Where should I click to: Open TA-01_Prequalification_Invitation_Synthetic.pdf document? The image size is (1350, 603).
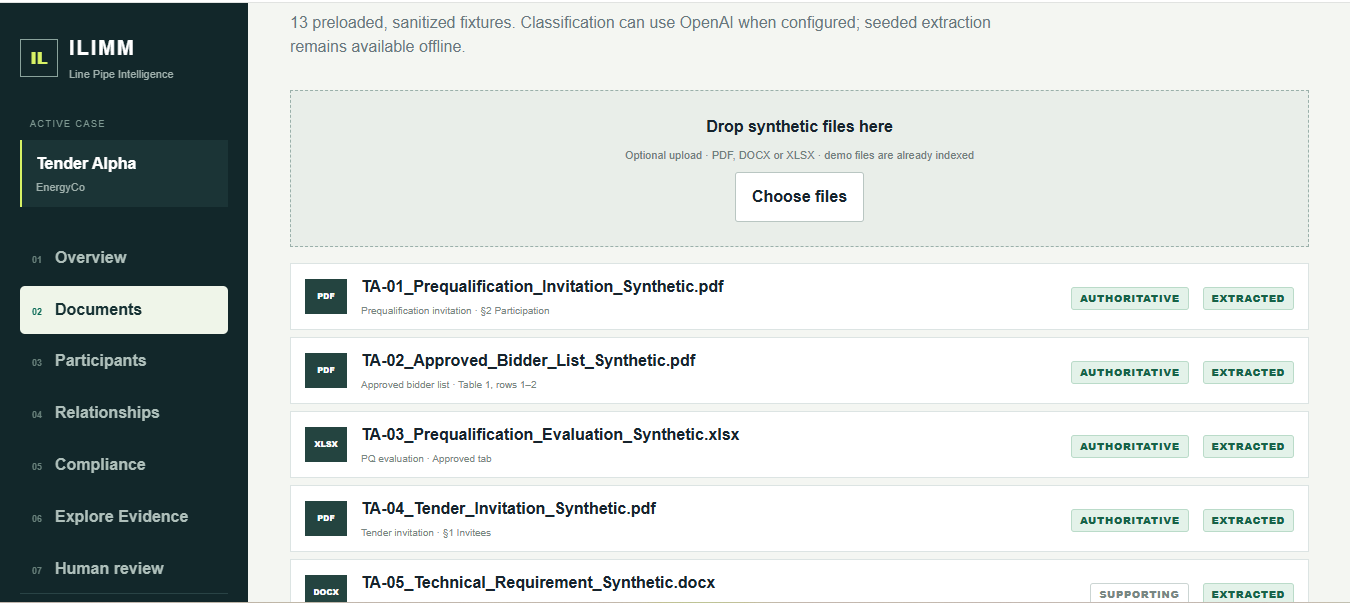coord(543,287)
